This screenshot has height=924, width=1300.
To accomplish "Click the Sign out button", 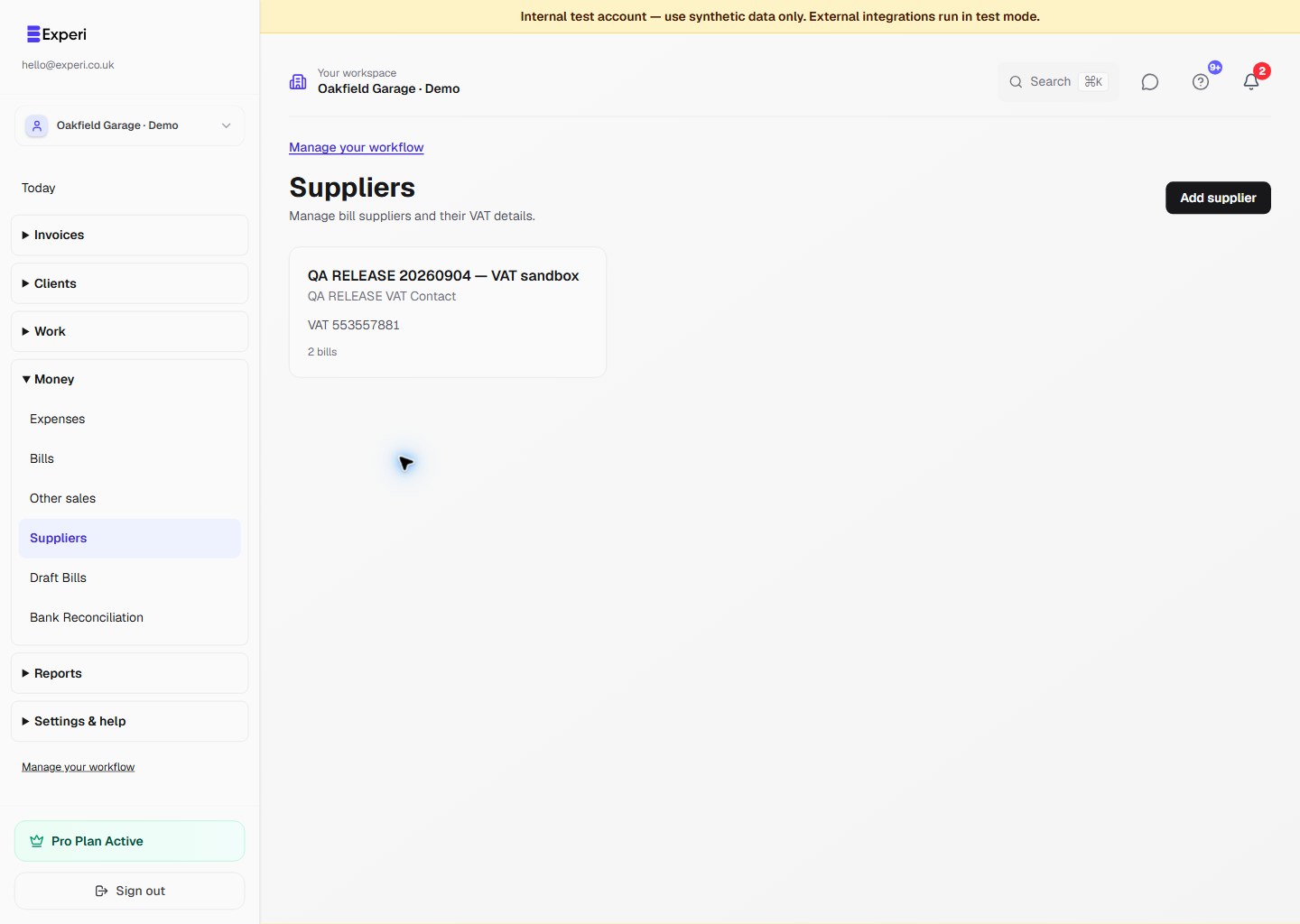I will tap(129, 891).
